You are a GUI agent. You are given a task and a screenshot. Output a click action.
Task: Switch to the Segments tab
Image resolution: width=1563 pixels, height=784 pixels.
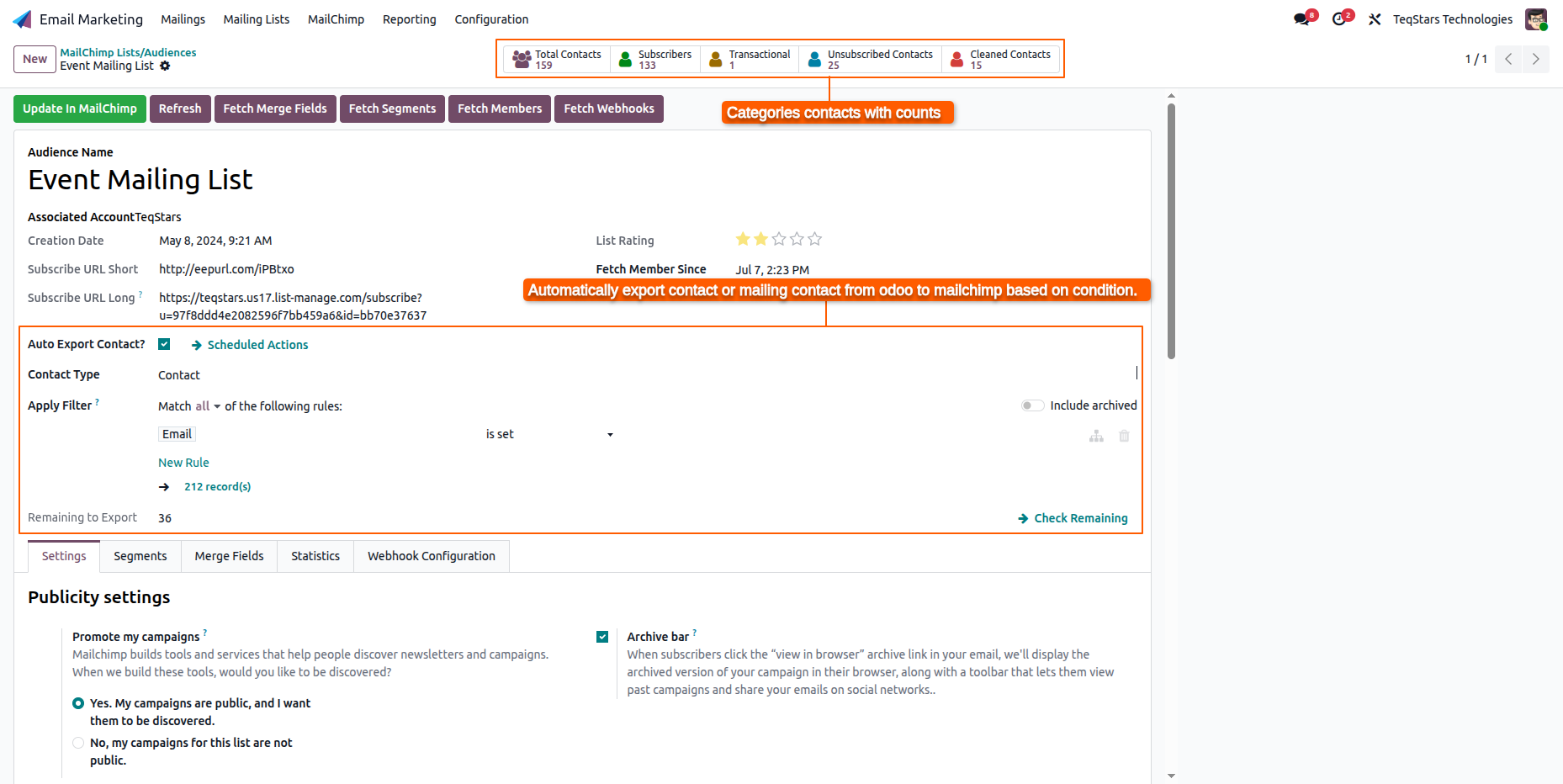[x=140, y=556]
